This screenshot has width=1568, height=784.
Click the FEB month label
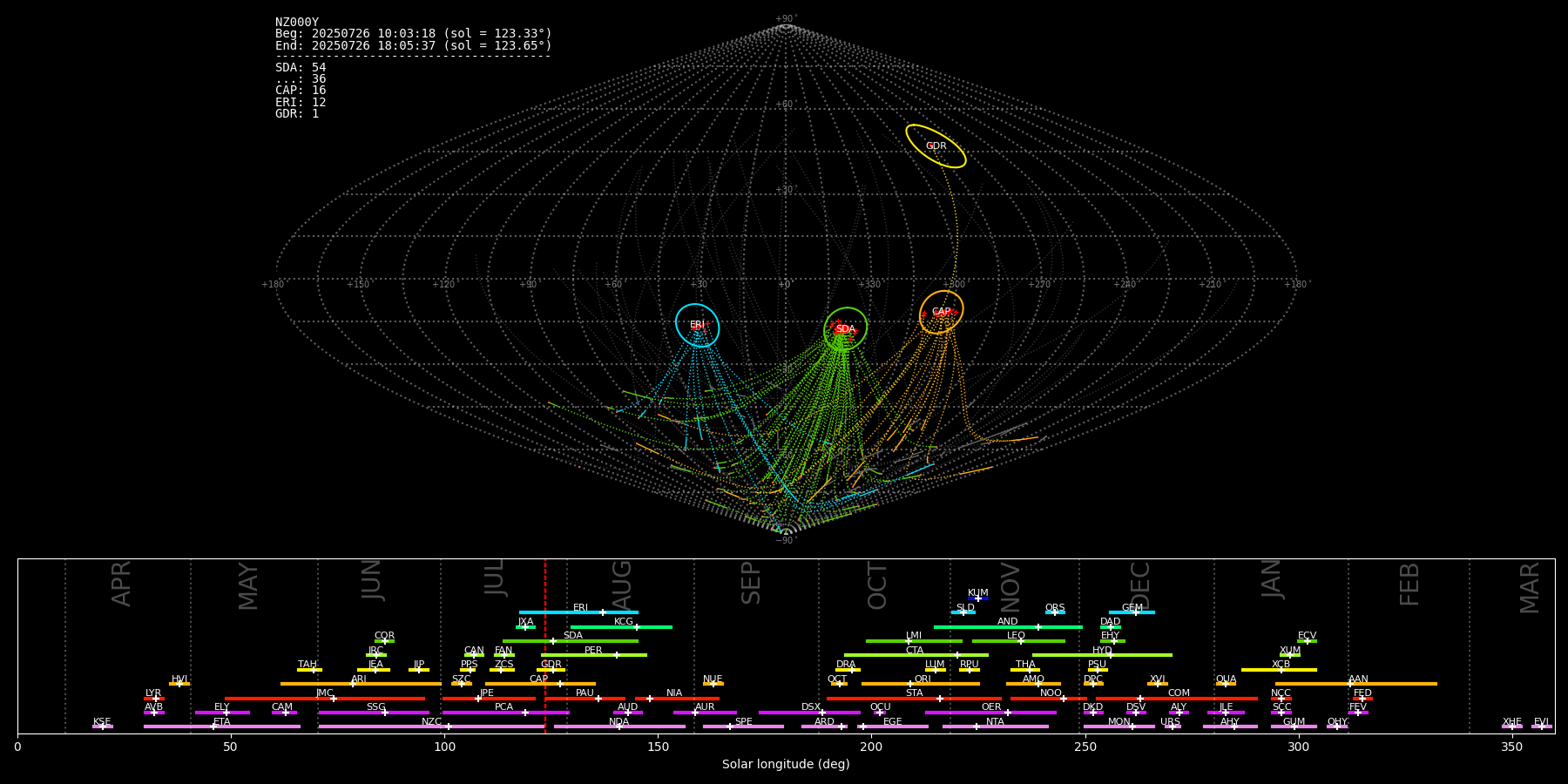[1409, 584]
